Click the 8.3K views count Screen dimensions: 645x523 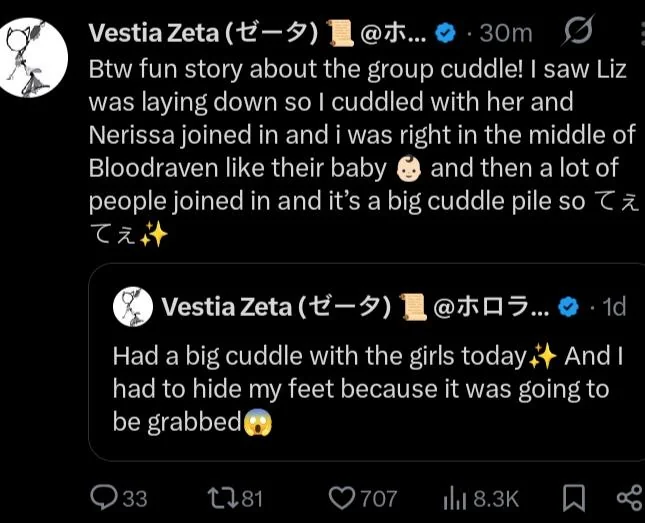pyautogui.click(x=494, y=497)
